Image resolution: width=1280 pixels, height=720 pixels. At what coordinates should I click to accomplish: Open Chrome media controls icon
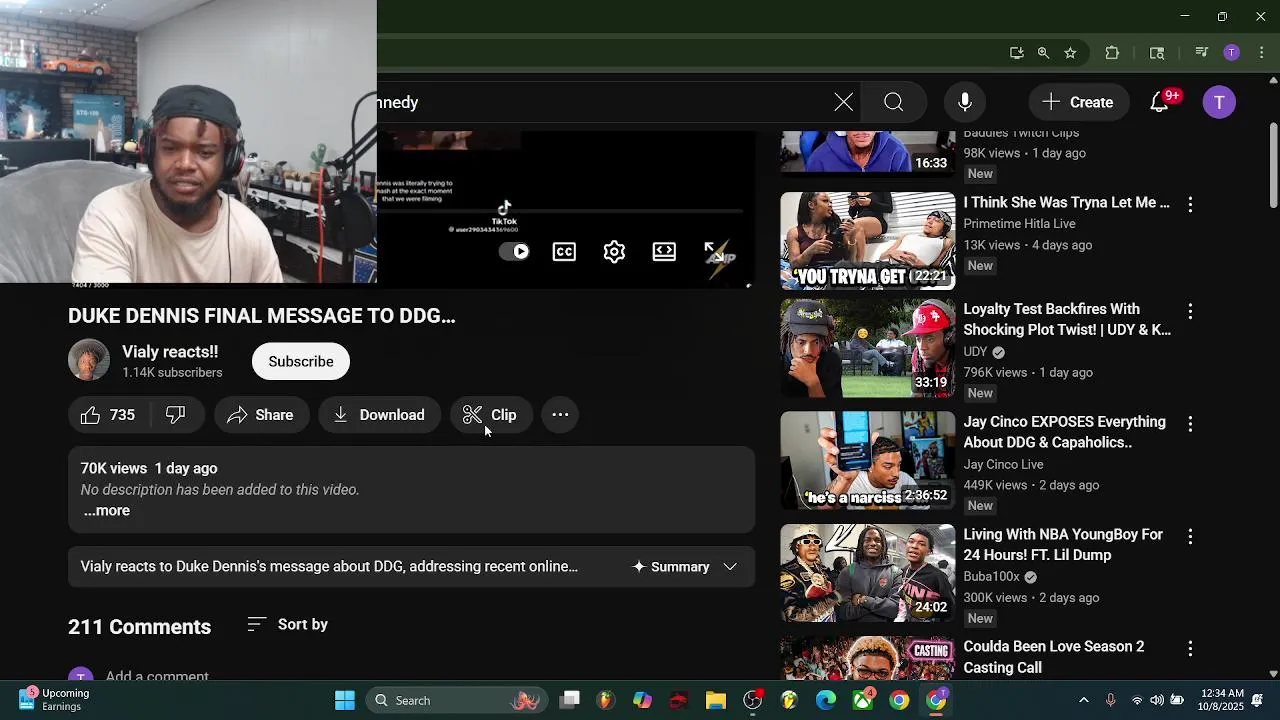pyautogui.click(x=1202, y=53)
